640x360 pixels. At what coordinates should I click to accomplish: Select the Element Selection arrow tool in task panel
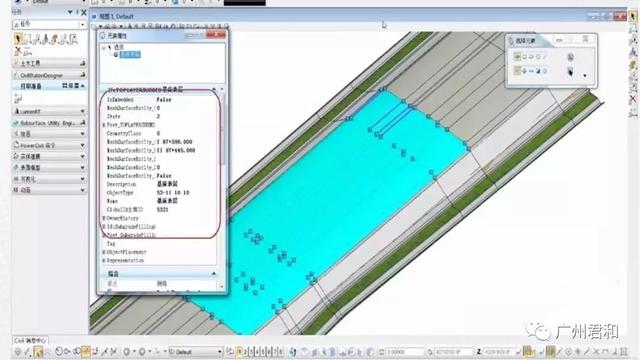pyautogui.click(x=18, y=39)
